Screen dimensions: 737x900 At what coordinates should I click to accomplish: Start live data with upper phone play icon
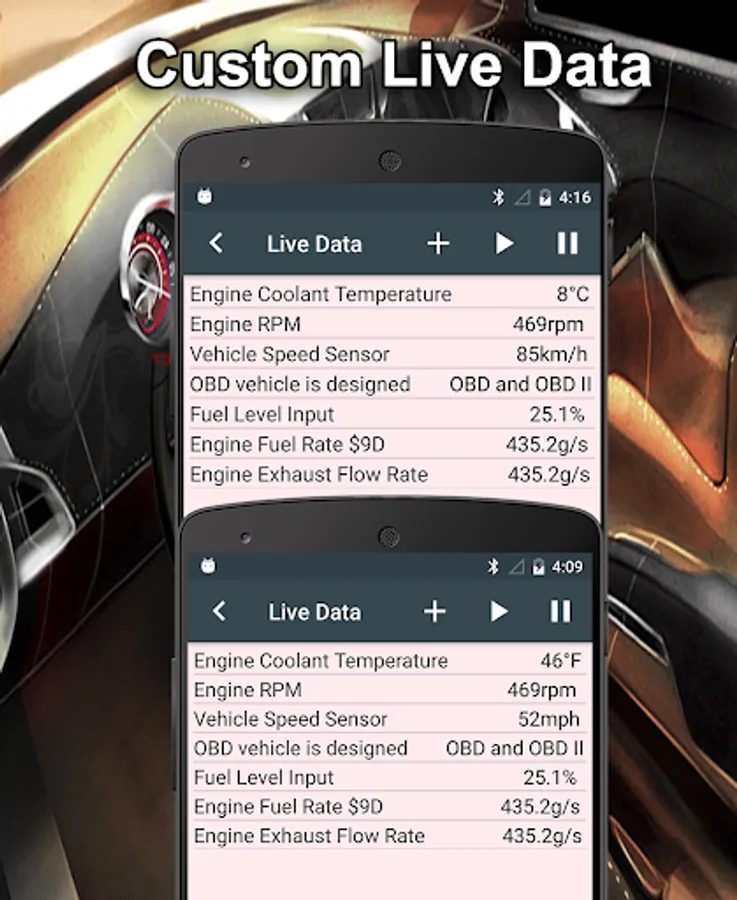click(x=504, y=243)
